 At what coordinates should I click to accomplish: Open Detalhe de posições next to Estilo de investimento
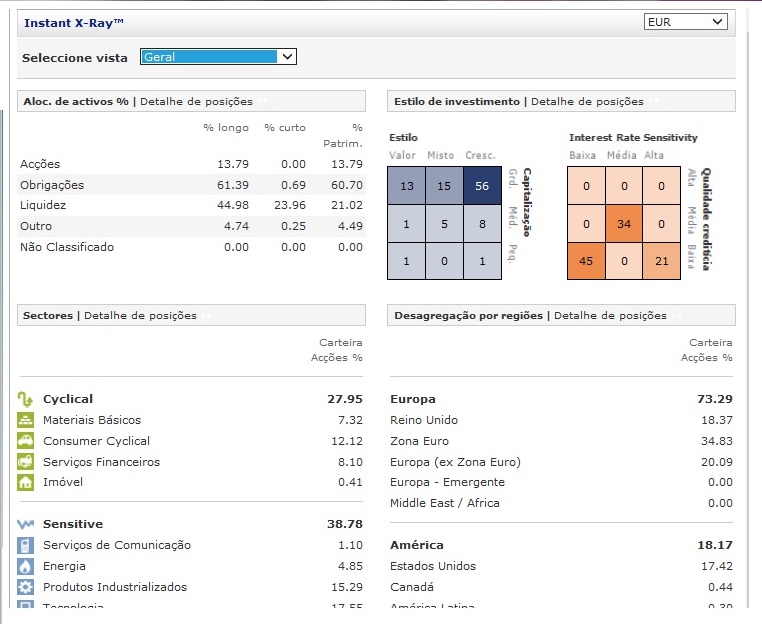coord(587,102)
